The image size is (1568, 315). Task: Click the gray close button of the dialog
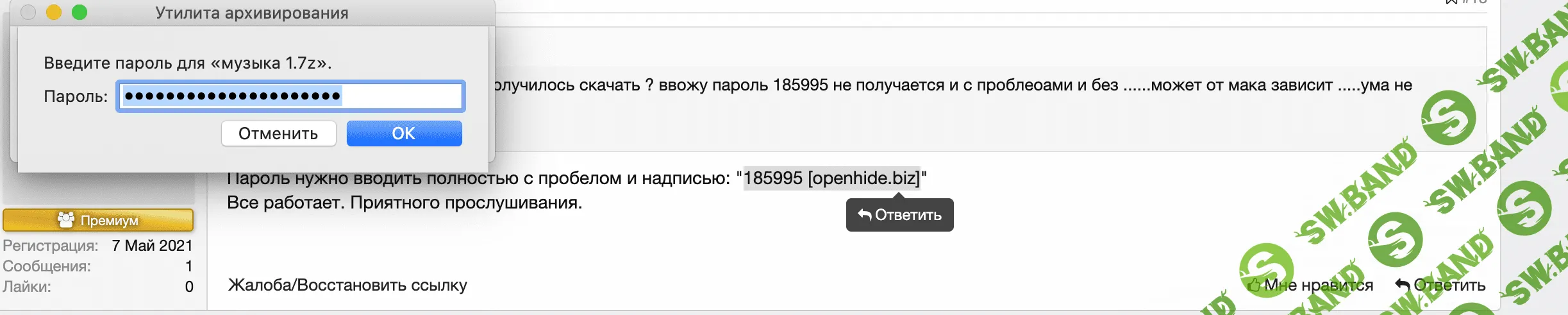pyautogui.click(x=28, y=12)
